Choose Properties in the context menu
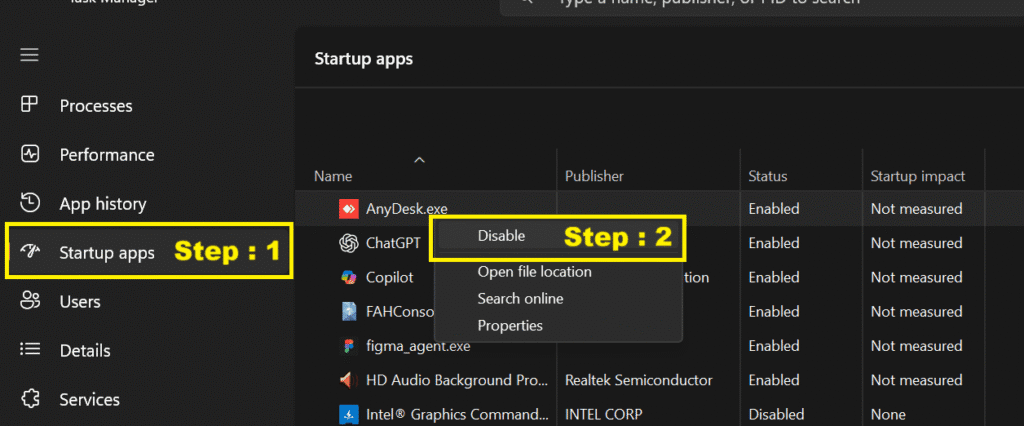Viewport: 1024px width, 426px height. 510,325
